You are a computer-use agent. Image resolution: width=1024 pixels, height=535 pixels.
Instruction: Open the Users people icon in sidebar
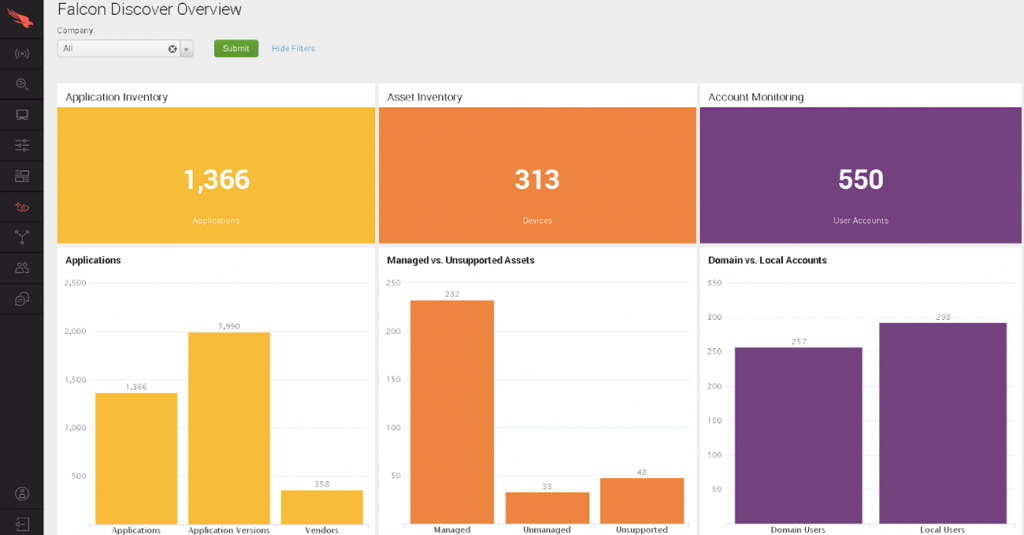[x=21, y=268]
